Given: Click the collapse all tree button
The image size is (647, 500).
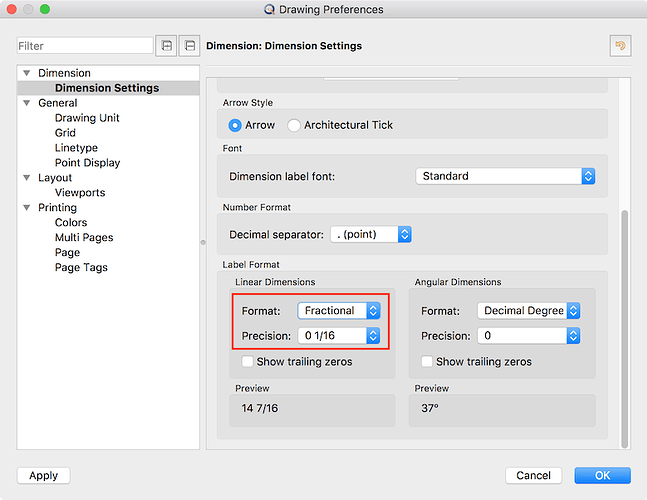Looking at the screenshot, I should coord(188,46).
